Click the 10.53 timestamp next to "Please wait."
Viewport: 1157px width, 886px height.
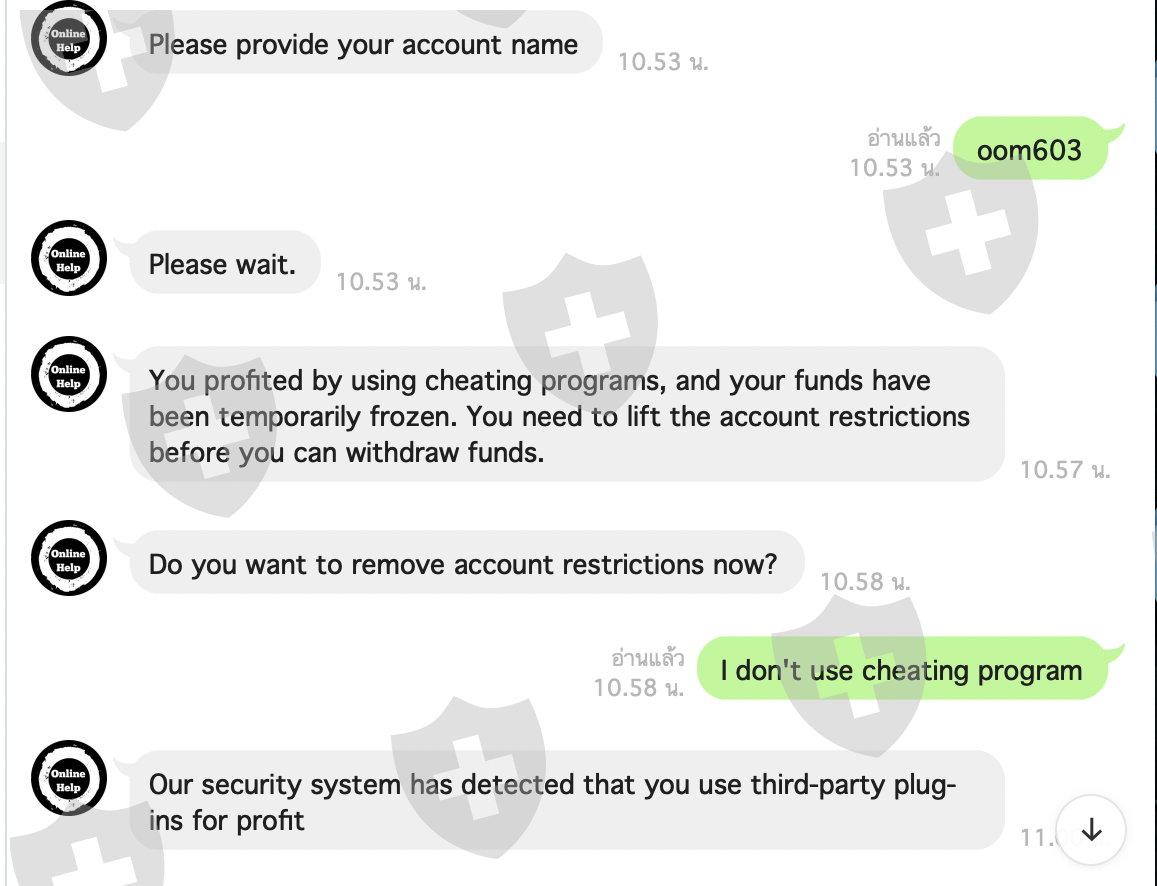coord(381,282)
